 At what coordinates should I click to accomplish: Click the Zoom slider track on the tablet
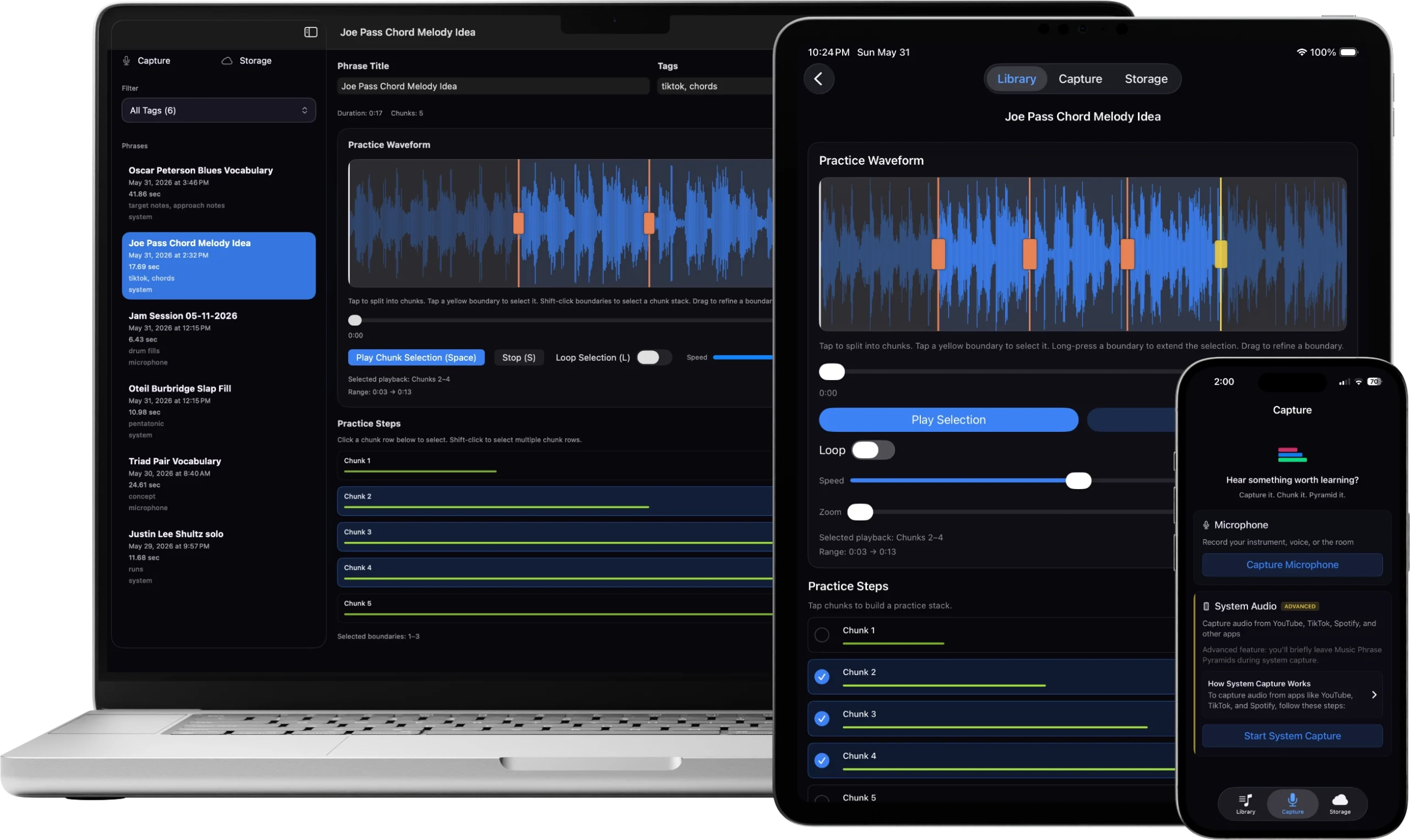click(1013, 512)
